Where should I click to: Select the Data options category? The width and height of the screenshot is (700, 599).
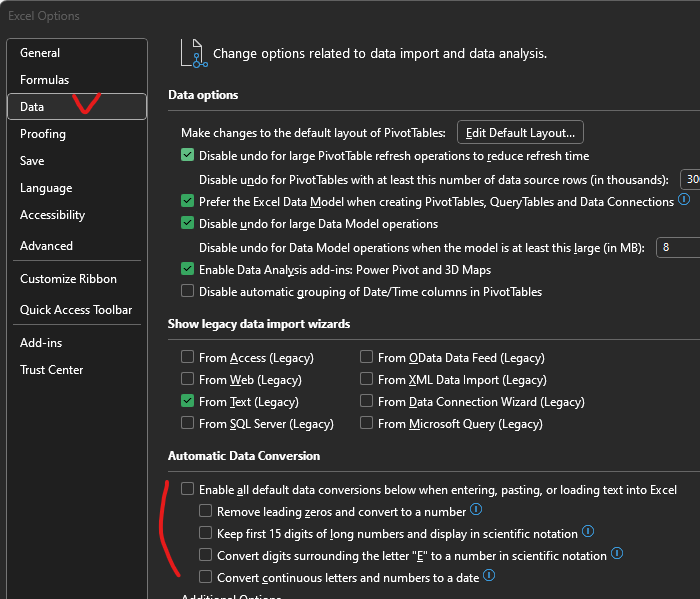tap(77, 107)
